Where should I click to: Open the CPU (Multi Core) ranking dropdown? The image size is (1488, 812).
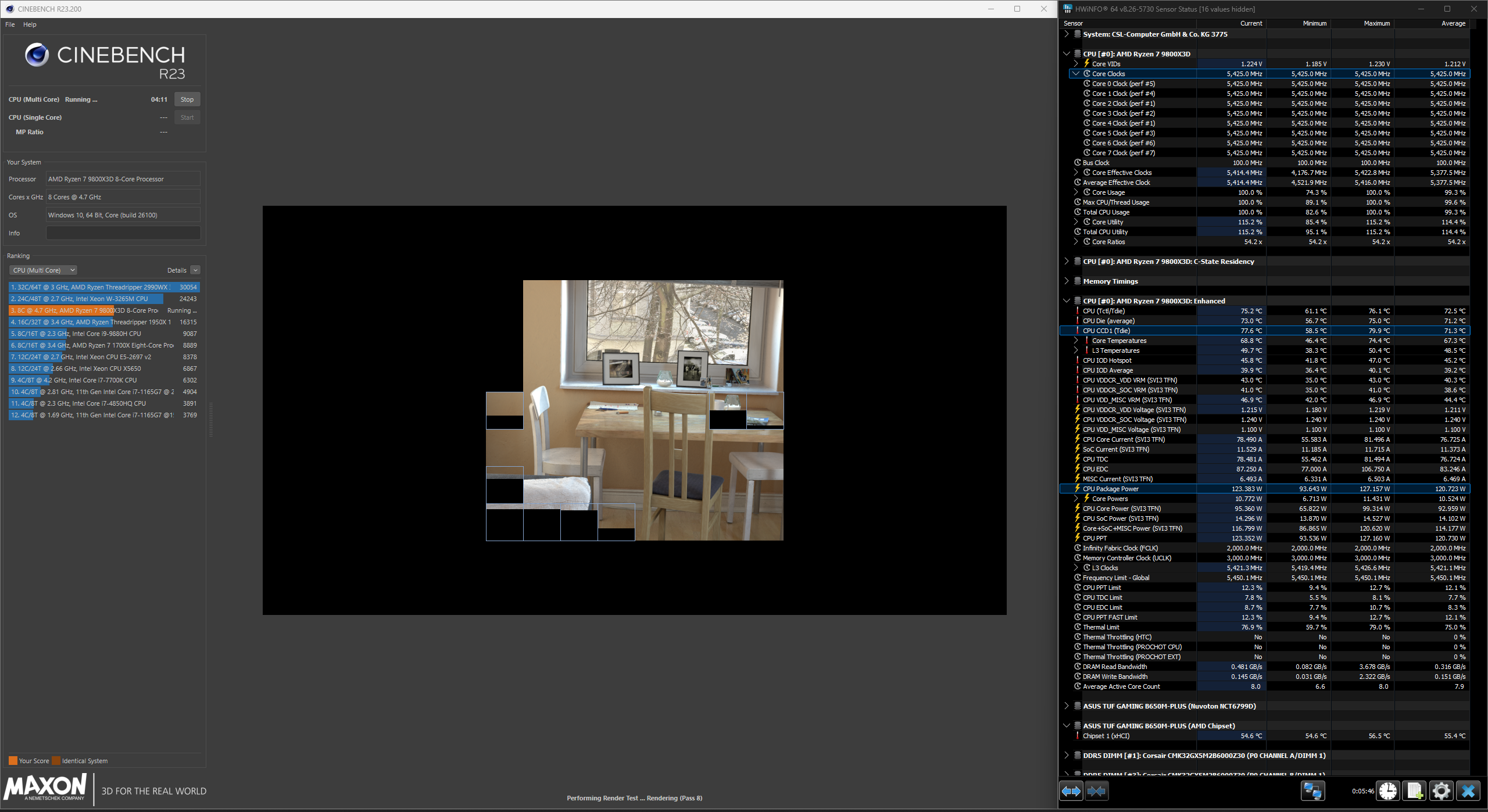coord(43,270)
